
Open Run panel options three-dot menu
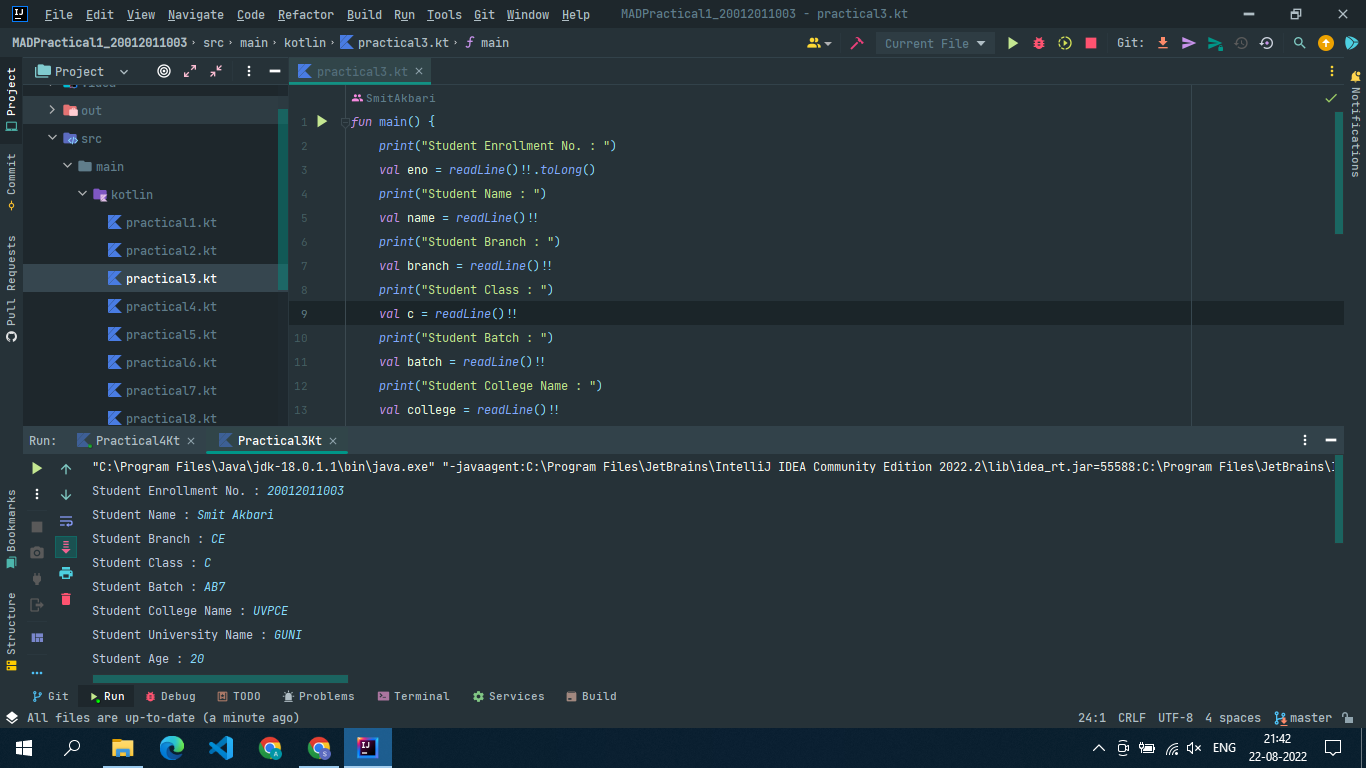coord(1305,440)
